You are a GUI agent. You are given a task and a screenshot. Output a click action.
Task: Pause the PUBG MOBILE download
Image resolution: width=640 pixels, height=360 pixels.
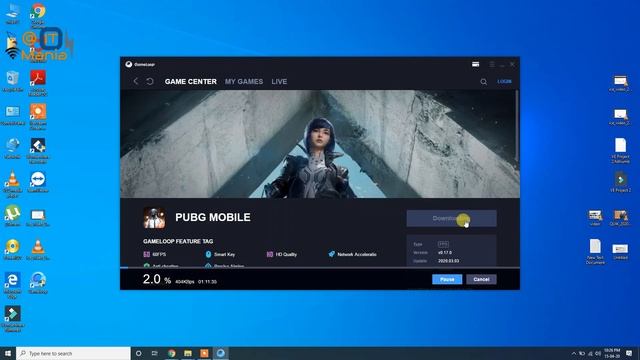447,279
